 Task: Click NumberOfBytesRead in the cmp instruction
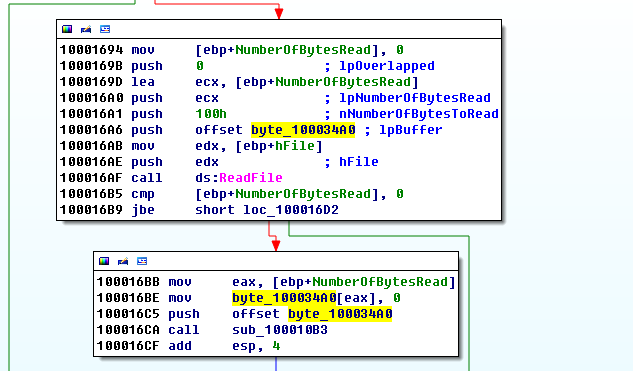[x=303, y=194]
